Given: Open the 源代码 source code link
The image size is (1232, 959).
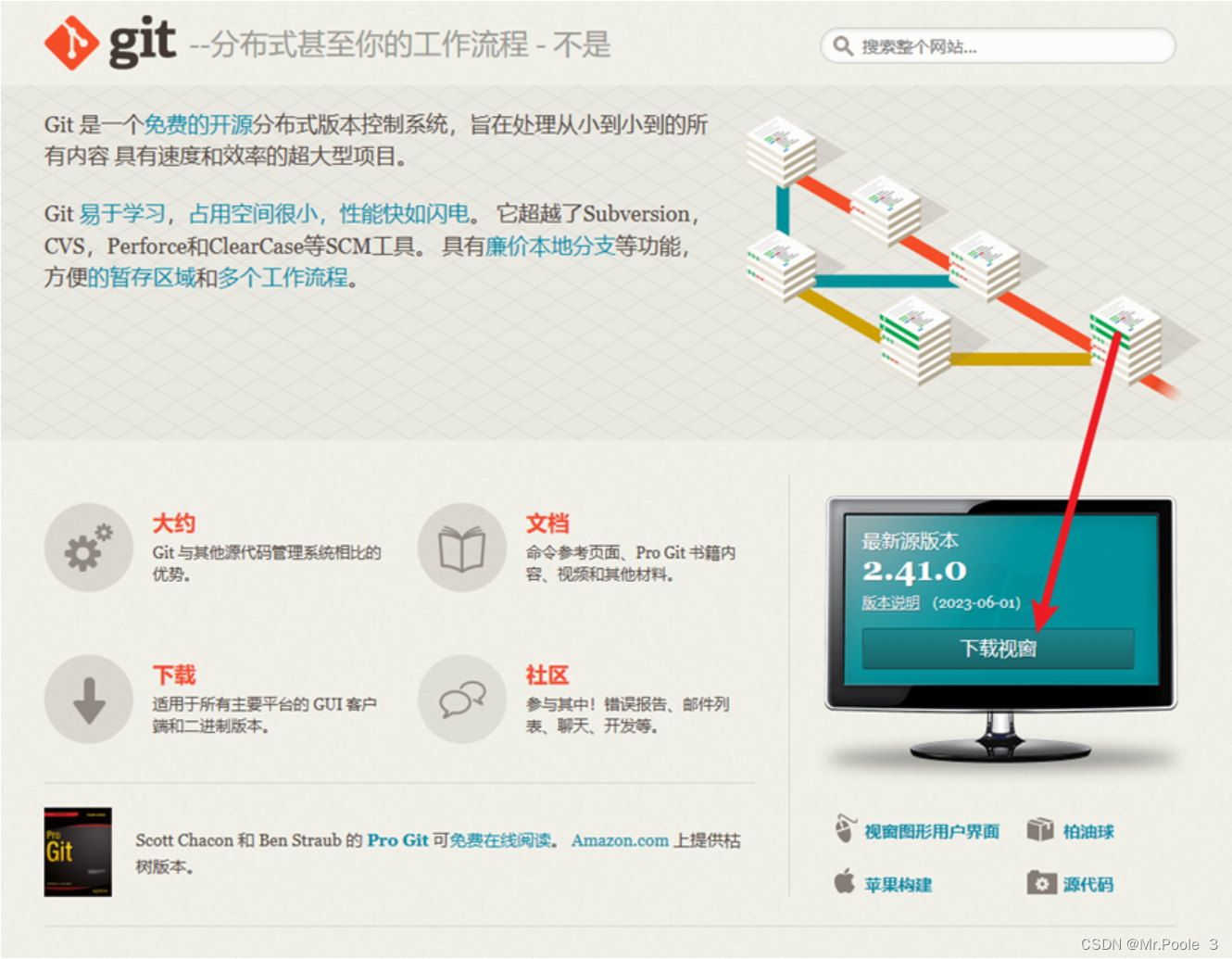Looking at the screenshot, I should click(x=1088, y=885).
